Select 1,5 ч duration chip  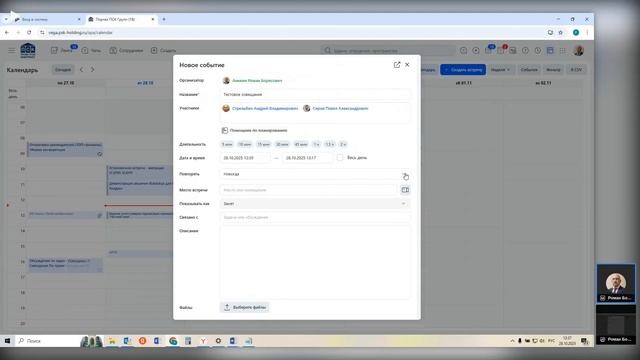[329, 144]
